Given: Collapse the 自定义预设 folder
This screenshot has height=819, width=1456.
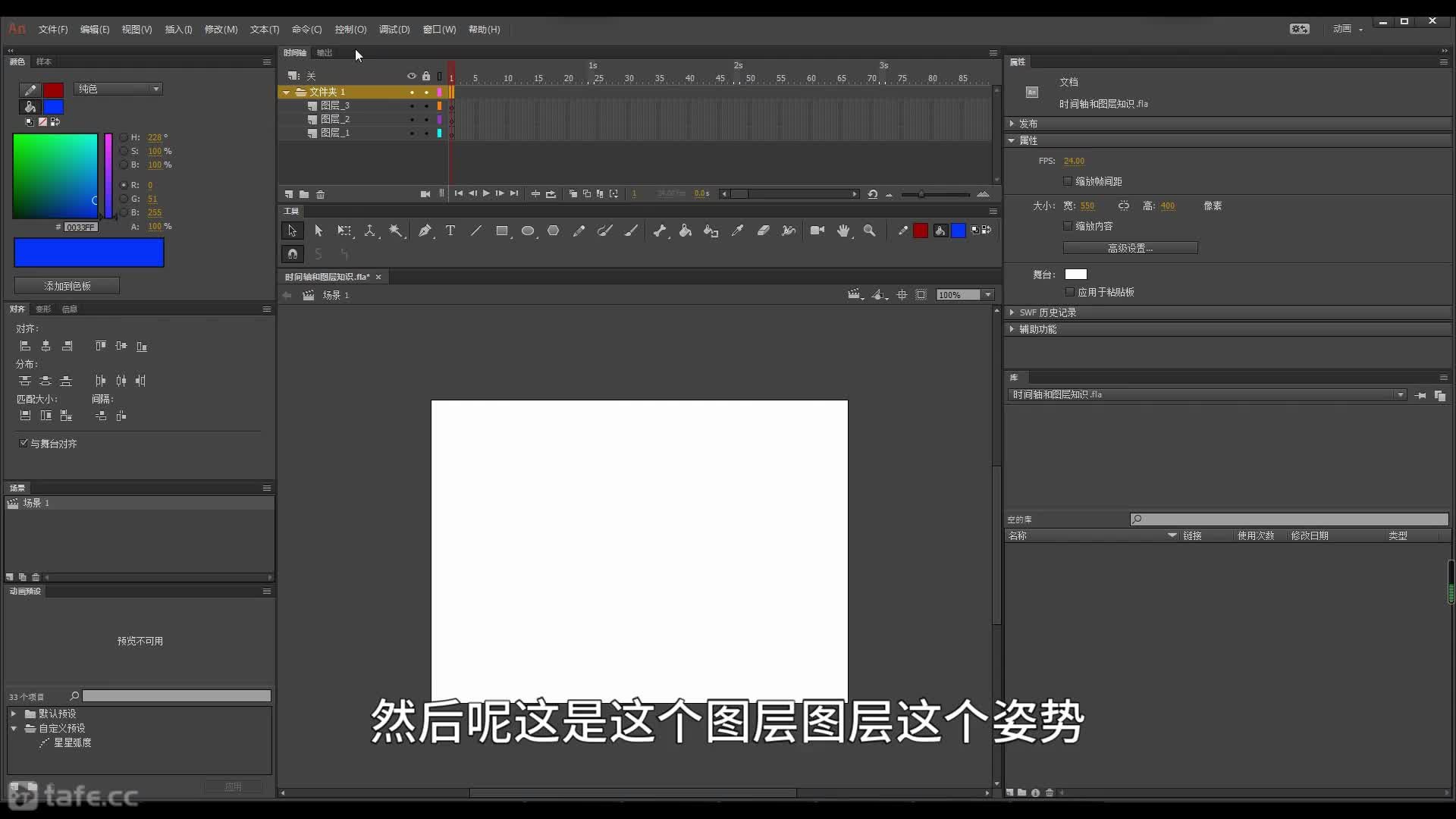Looking at the screenshot, I should [x=14, y=728].
